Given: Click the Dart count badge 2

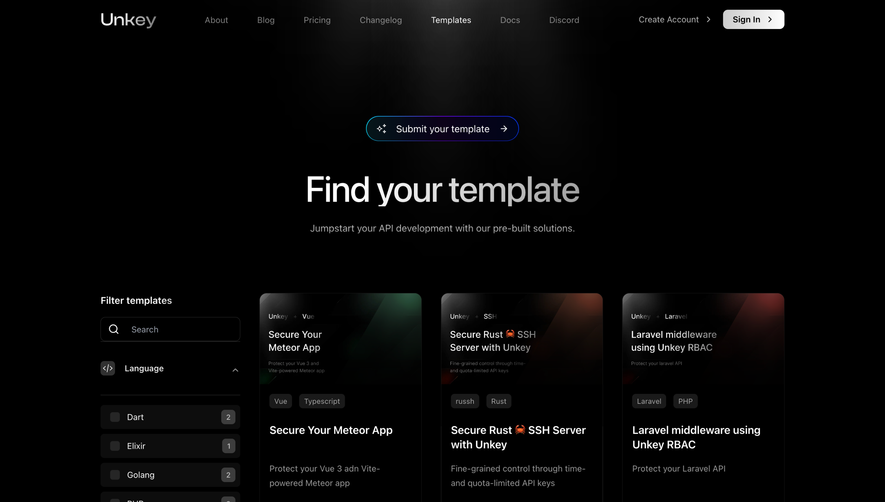Looking at the screenshot, I should click(x=228, y=417).
